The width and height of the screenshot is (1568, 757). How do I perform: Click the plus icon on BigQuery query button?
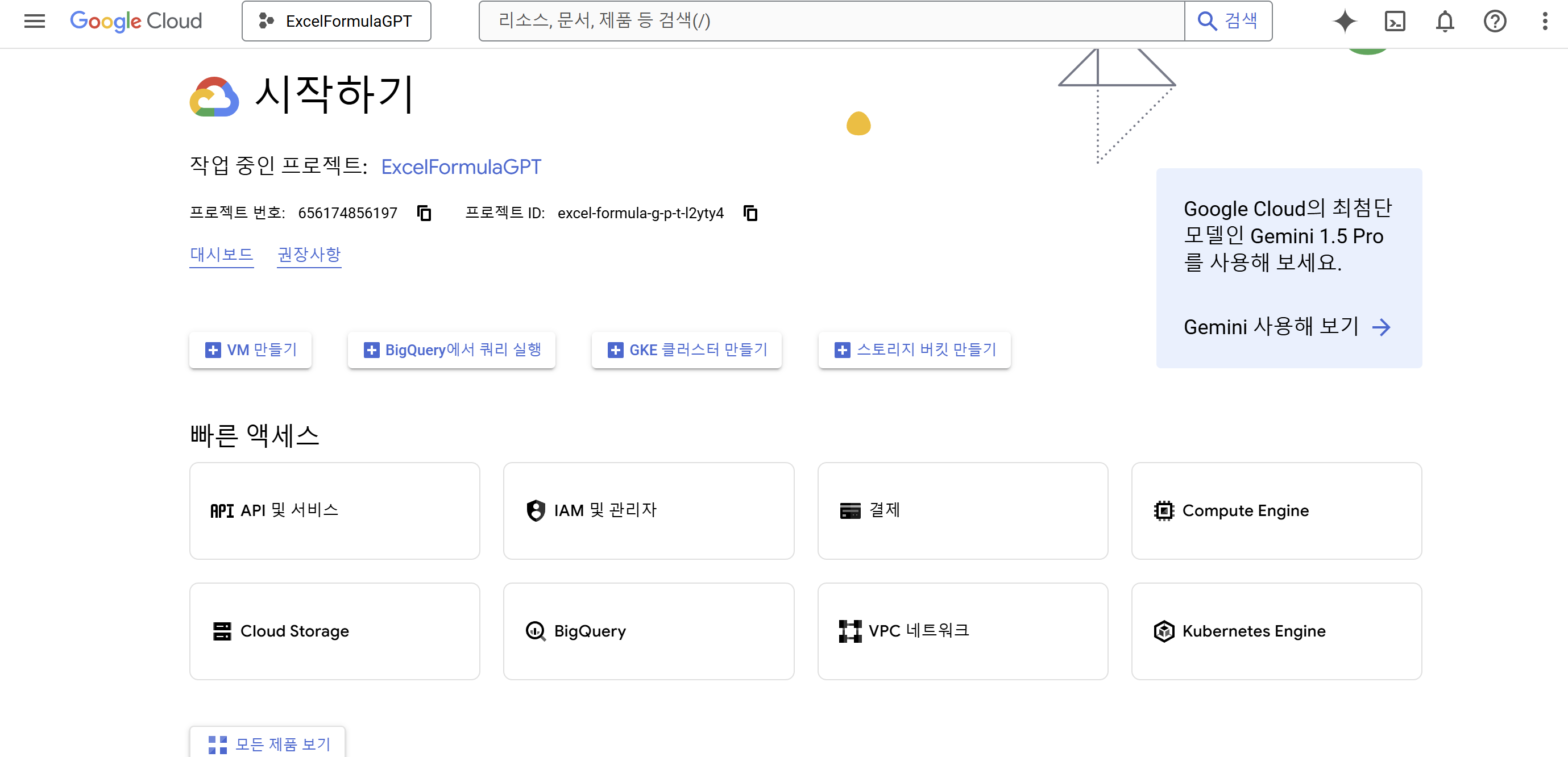pos(371,350)
